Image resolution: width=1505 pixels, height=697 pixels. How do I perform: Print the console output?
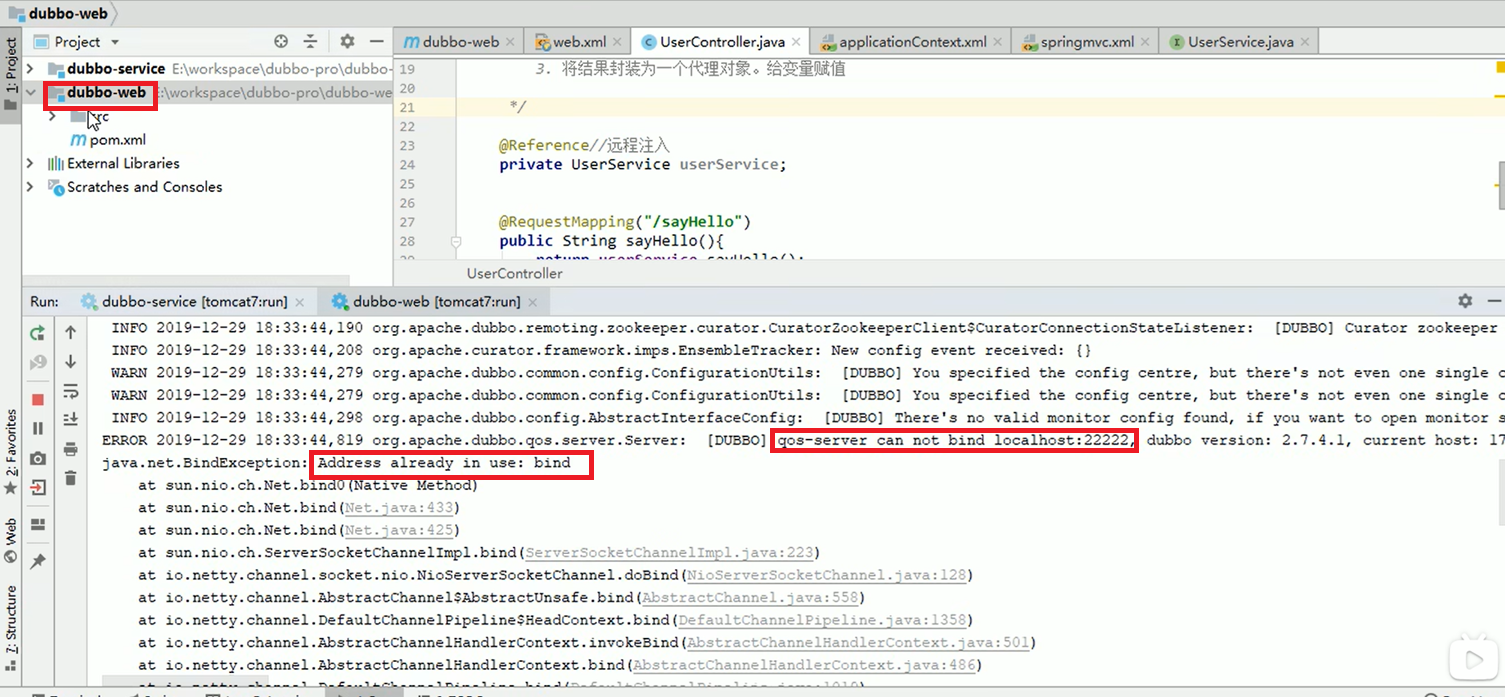(x=70, y=450)
